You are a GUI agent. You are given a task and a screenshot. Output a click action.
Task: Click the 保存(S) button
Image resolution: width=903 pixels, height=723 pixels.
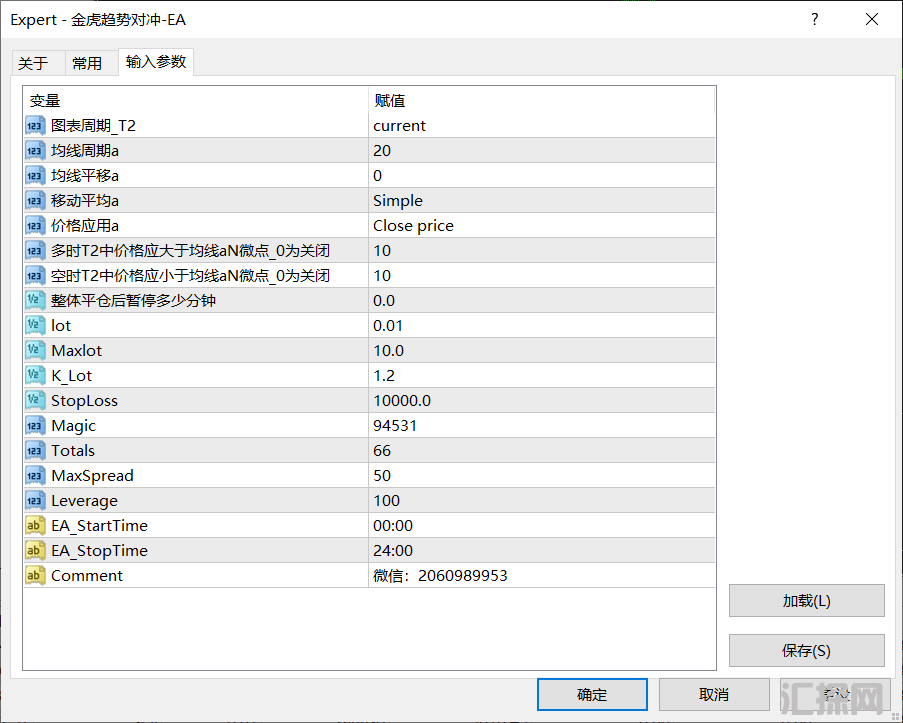tap(806, 651)
